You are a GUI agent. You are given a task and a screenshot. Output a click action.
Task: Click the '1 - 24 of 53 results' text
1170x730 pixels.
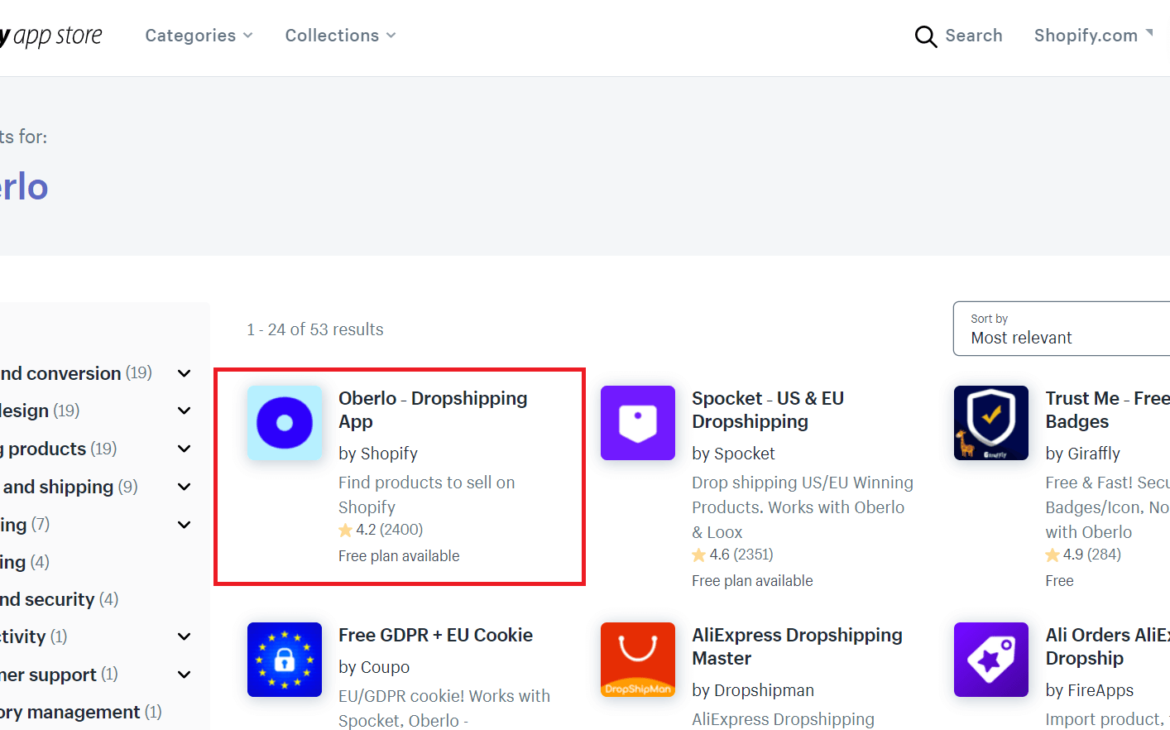point(315,329)
